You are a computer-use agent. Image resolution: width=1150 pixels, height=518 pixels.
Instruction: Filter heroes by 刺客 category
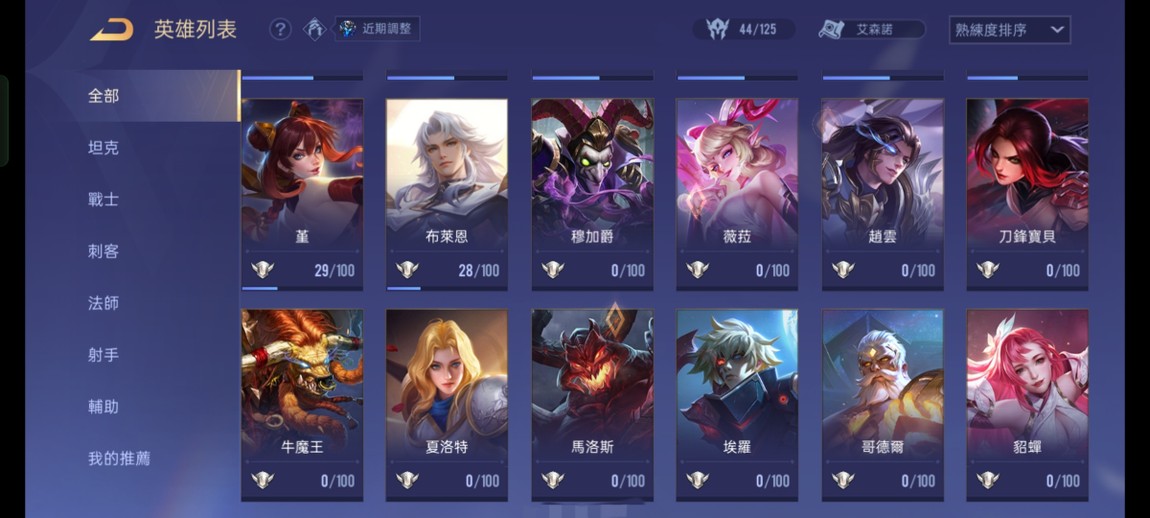(x=103, y=251)
